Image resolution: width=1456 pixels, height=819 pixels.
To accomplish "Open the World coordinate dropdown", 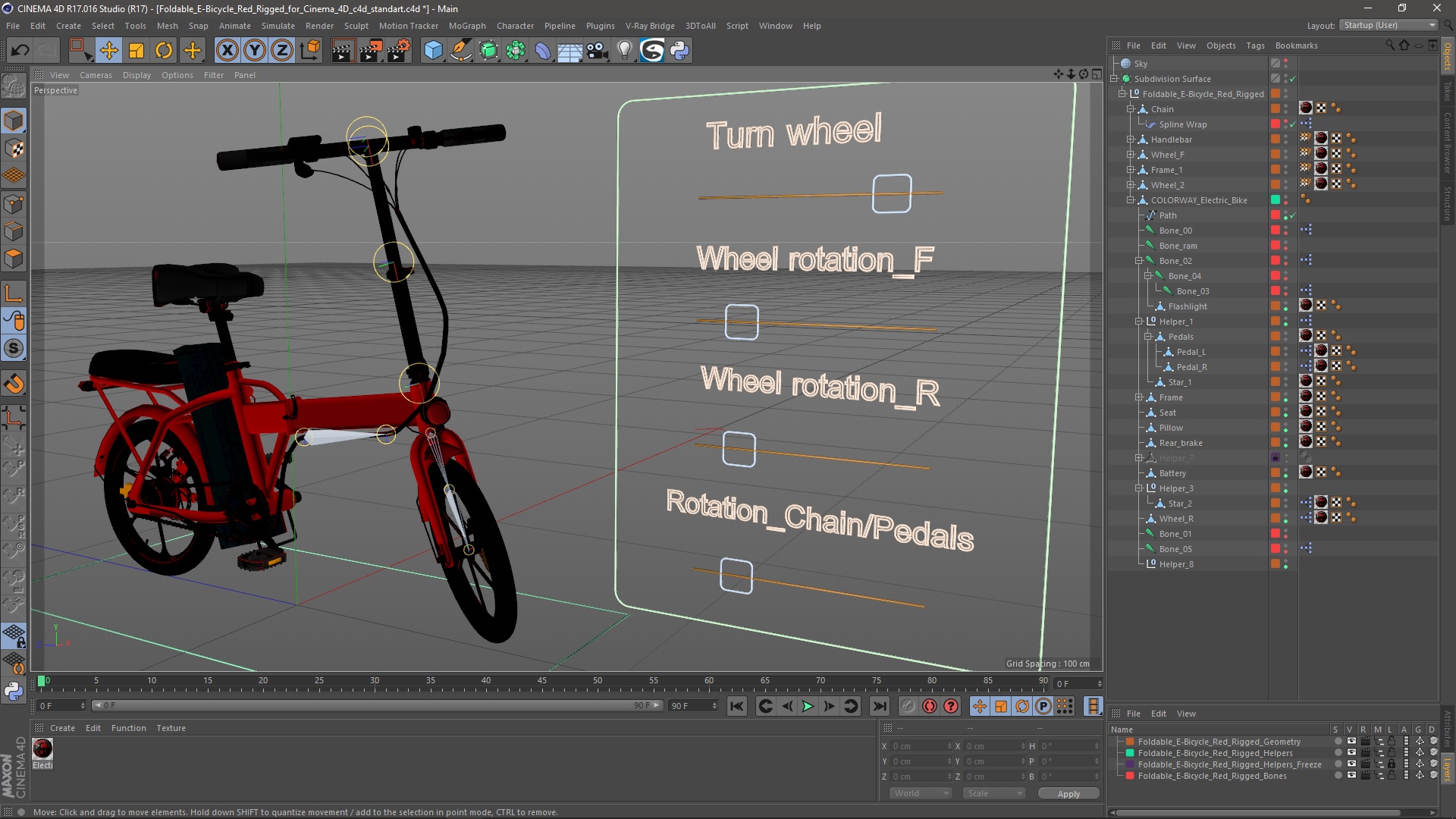I will click(x=920, y=793).
